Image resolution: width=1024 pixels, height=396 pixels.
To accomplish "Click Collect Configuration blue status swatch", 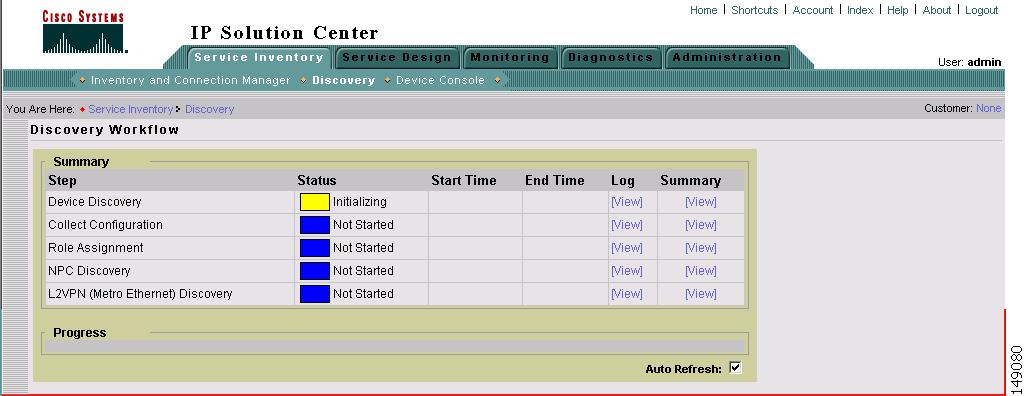I will (x=315, y=225).
